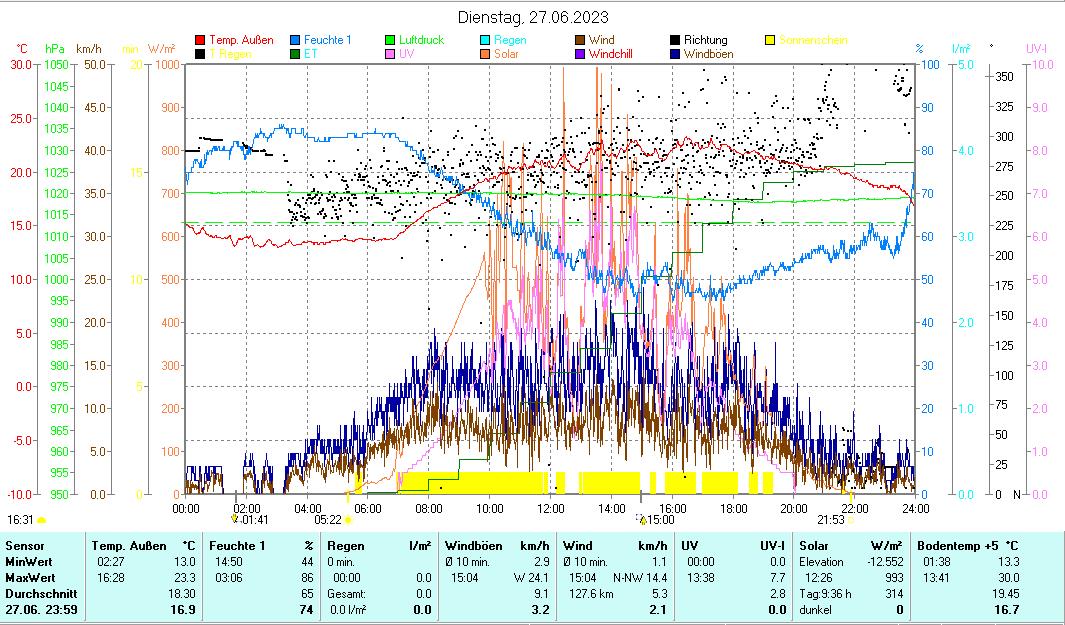Click the chart title Dienstag, 27.06.2023

(532, 17)
